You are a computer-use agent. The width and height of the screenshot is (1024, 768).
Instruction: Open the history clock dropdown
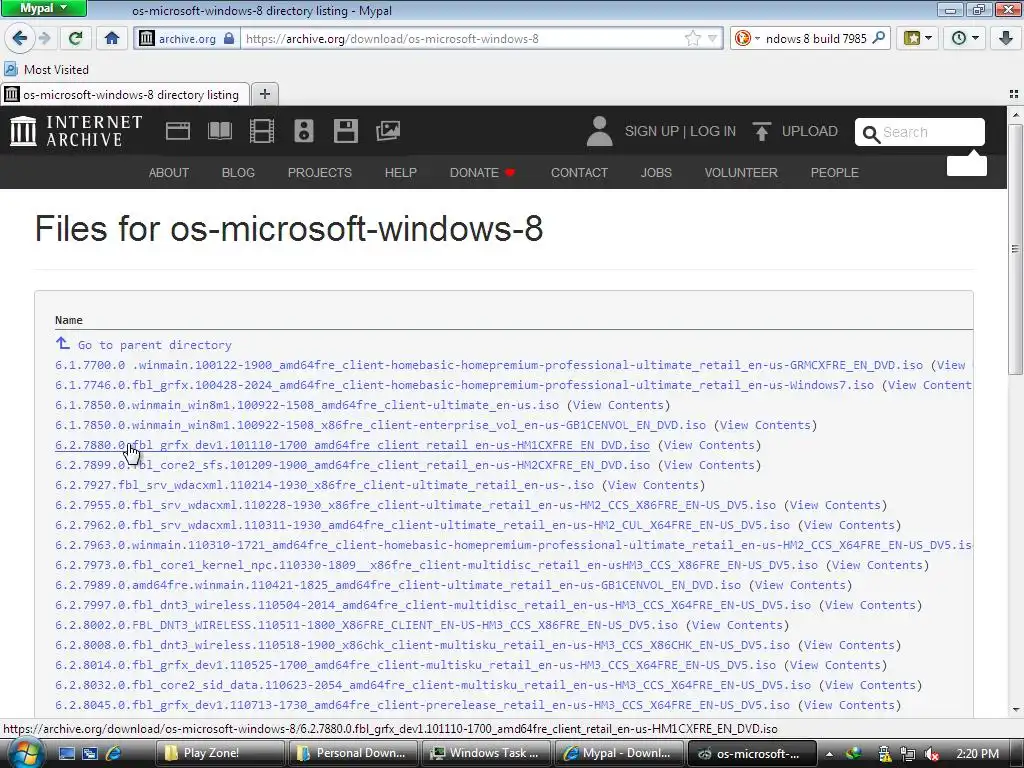(964, 38)
